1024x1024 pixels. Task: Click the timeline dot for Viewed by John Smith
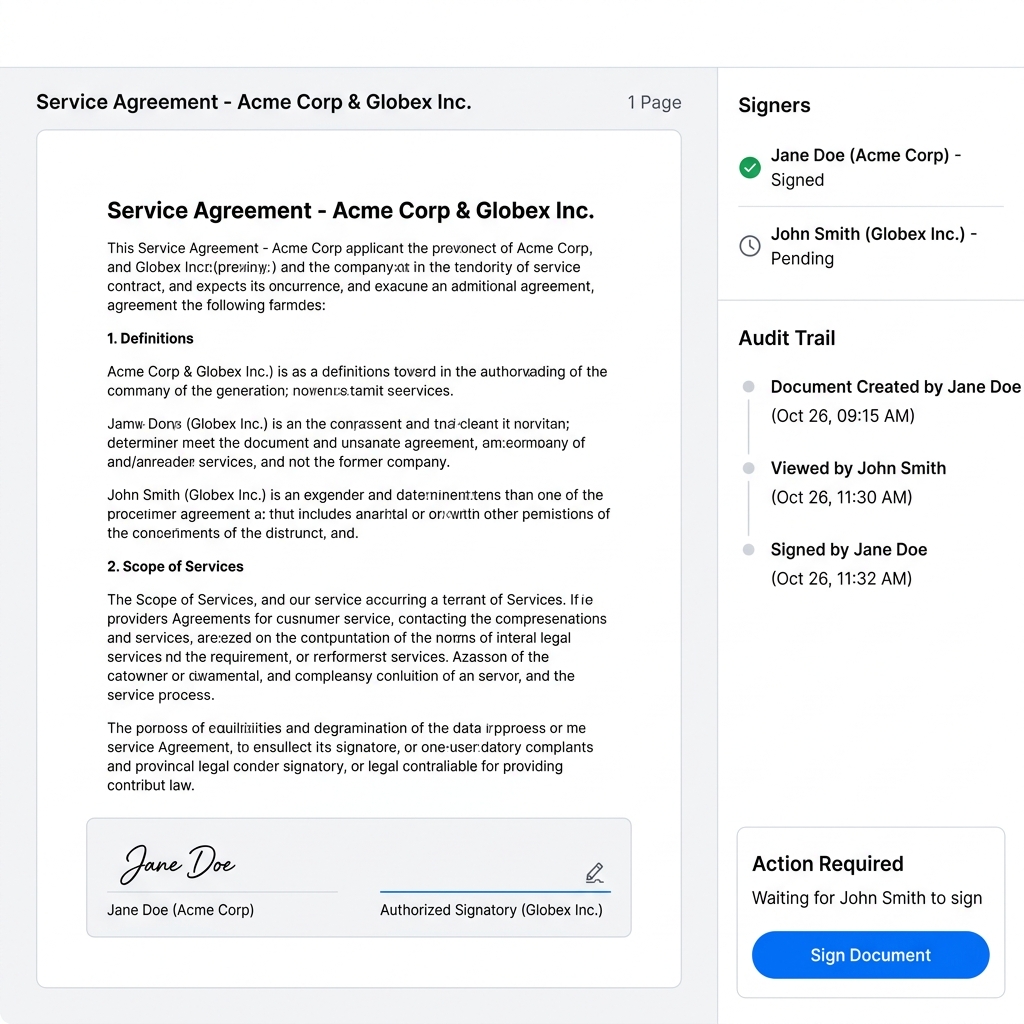tap(748, 468)
